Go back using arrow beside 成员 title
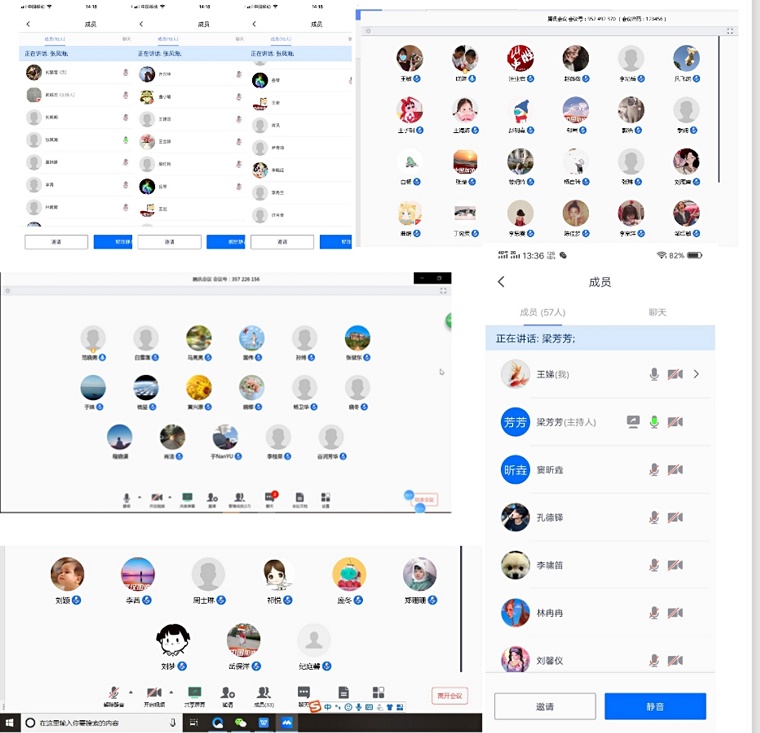This screenshot has width=760, height=733. [501, 282]
